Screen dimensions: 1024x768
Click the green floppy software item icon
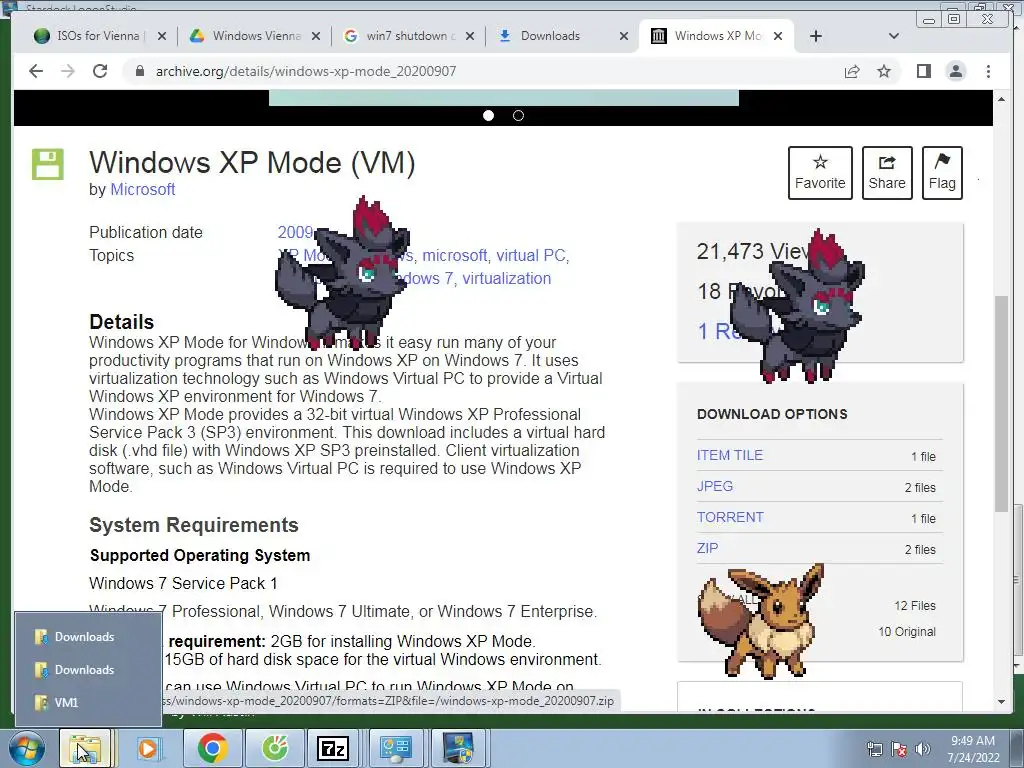click(48, 164)
